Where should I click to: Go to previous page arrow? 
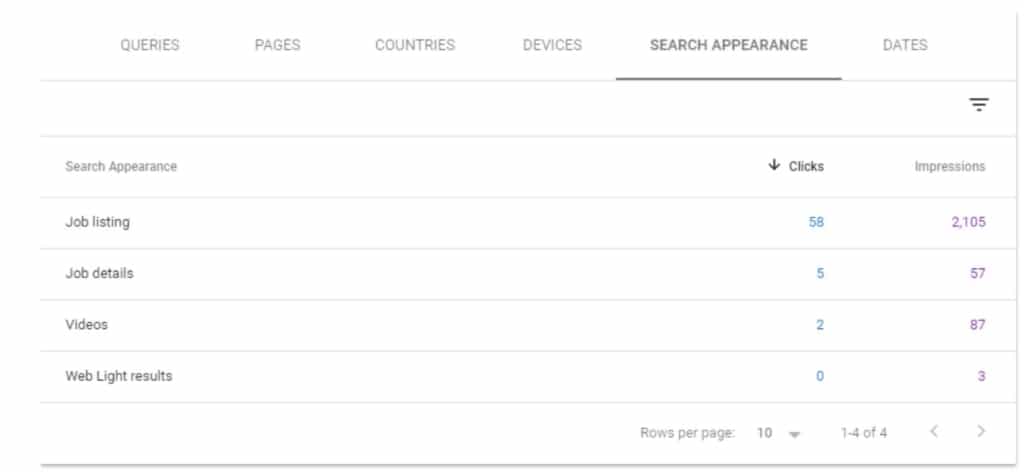click(x=934, y=432)
